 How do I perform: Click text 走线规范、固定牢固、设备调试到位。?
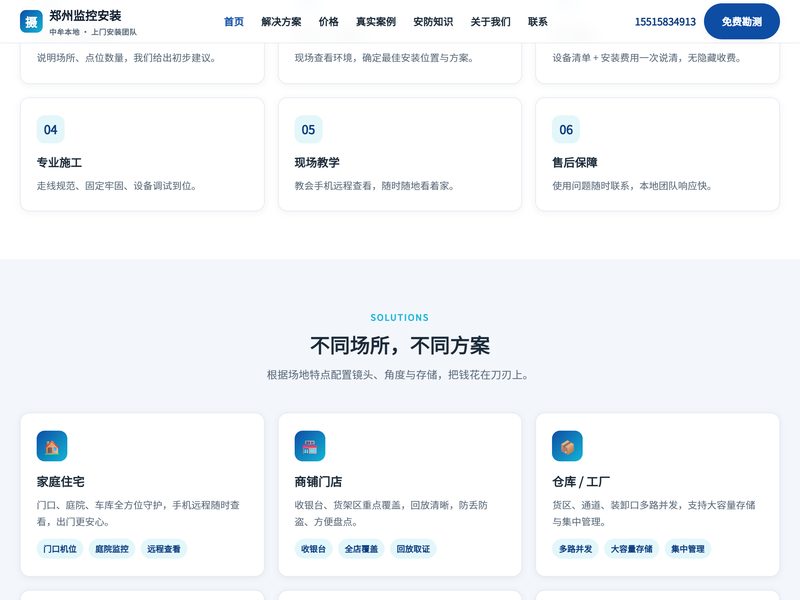pyautogui.click(x=117, y=186)
